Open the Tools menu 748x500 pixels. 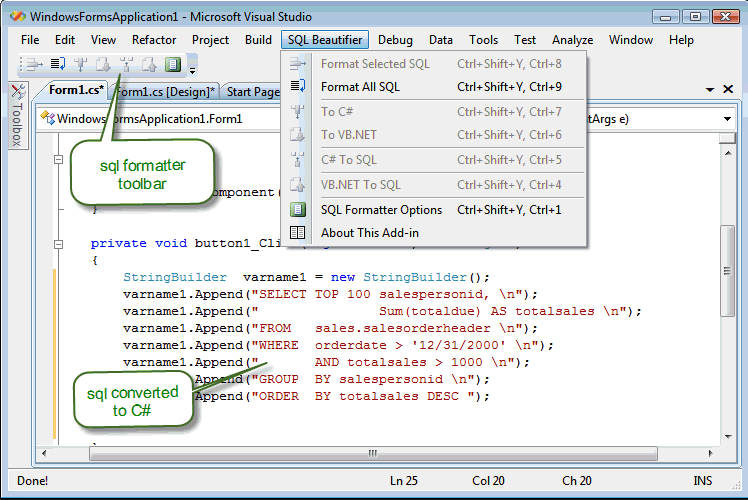click(484, 40)
